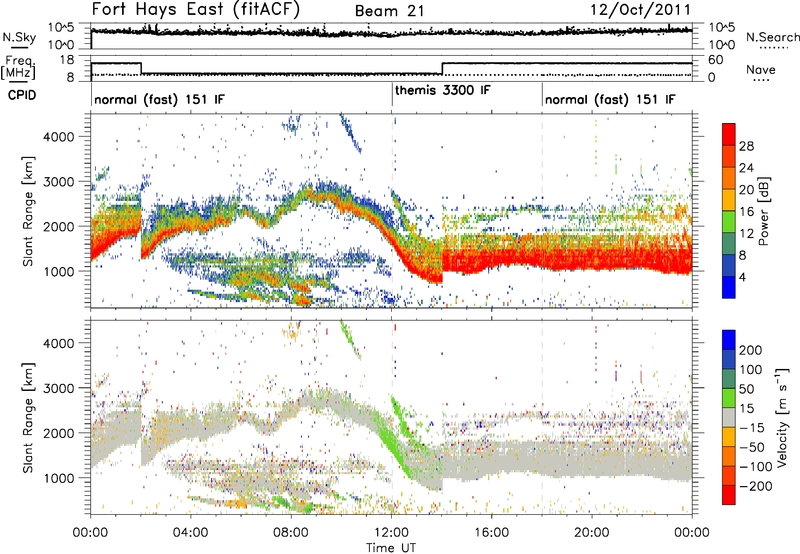Image resolution: width=800 pixels, height=554 pixels.
Task: Click the 'Beam 21' label
Action: click(389, 11)
